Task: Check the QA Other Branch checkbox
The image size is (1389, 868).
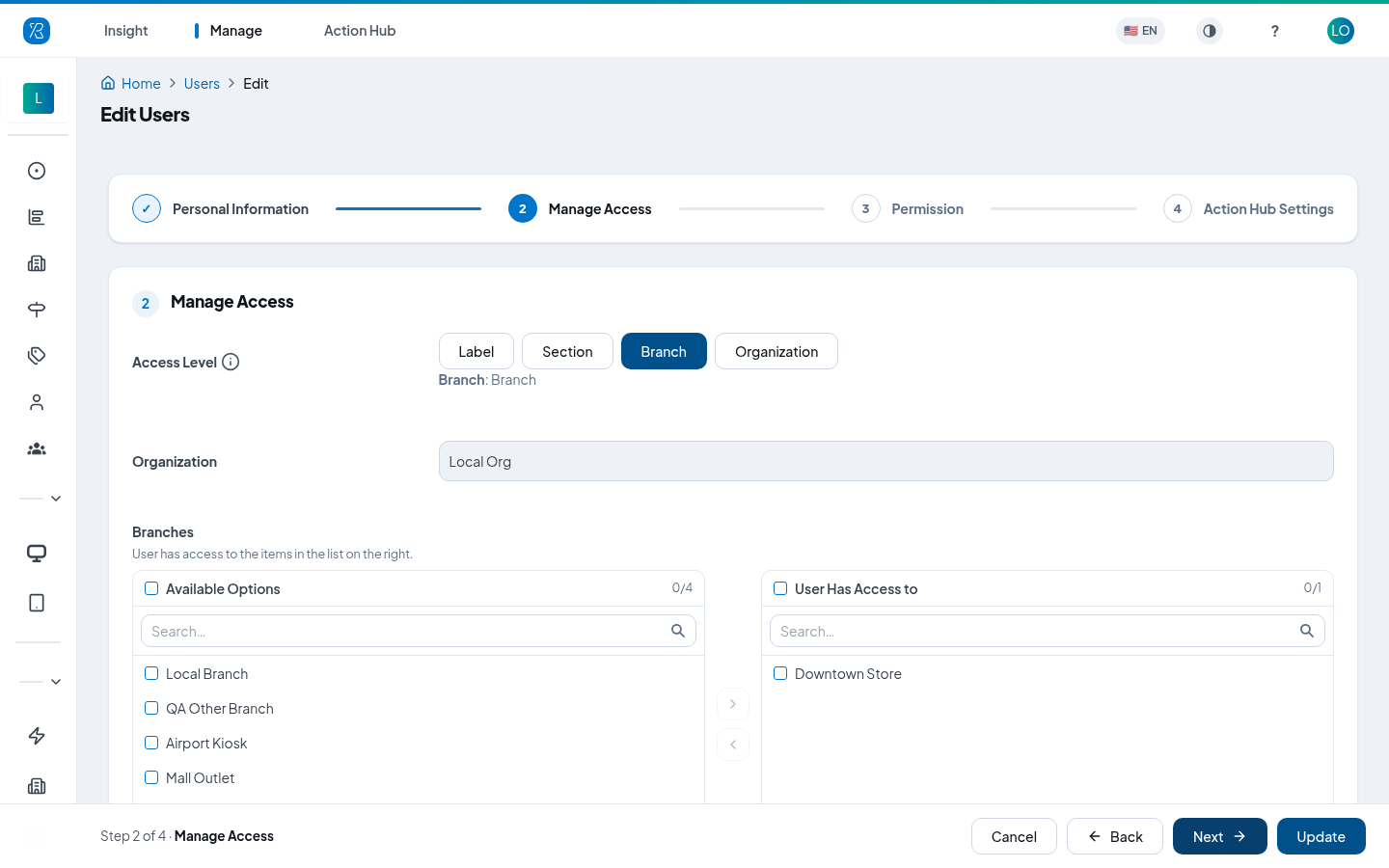Action: click(151, 708)
